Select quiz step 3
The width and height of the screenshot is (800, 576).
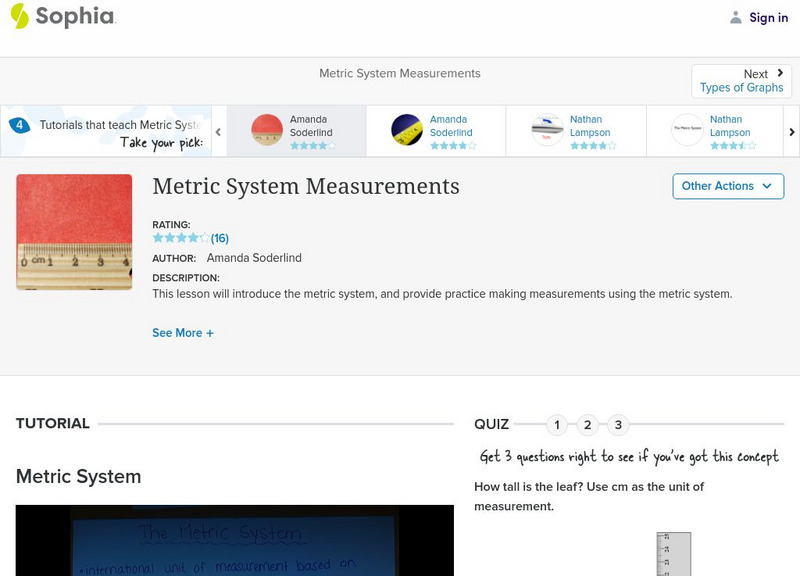619,424
